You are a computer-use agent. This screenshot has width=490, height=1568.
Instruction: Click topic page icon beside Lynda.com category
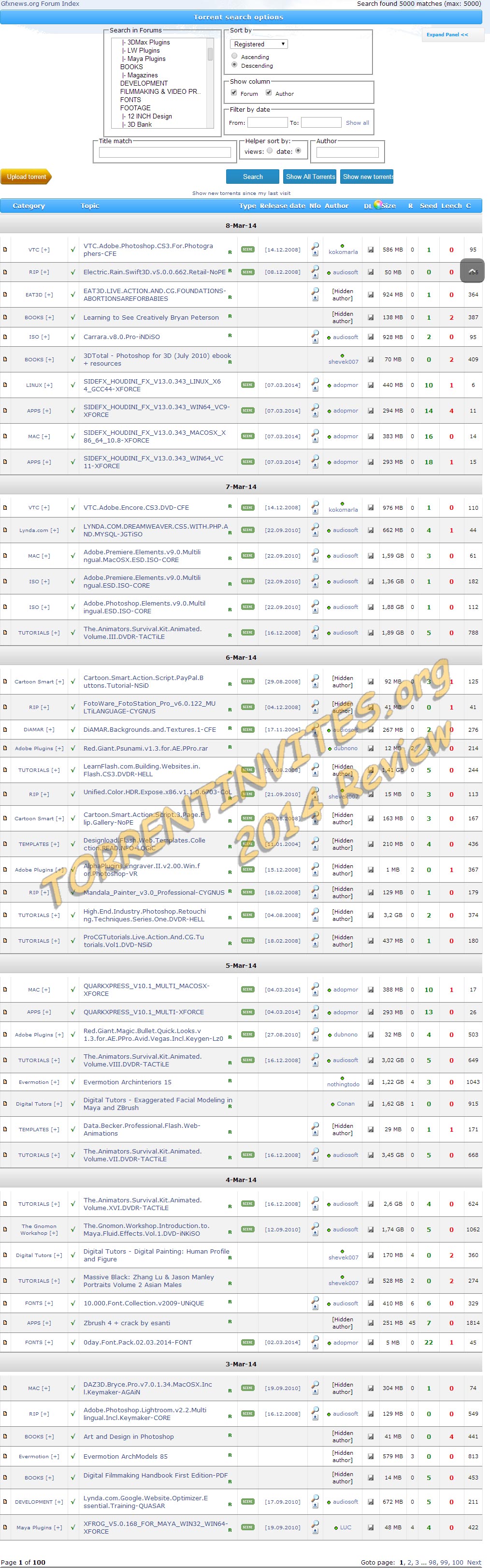pos(5,530)
